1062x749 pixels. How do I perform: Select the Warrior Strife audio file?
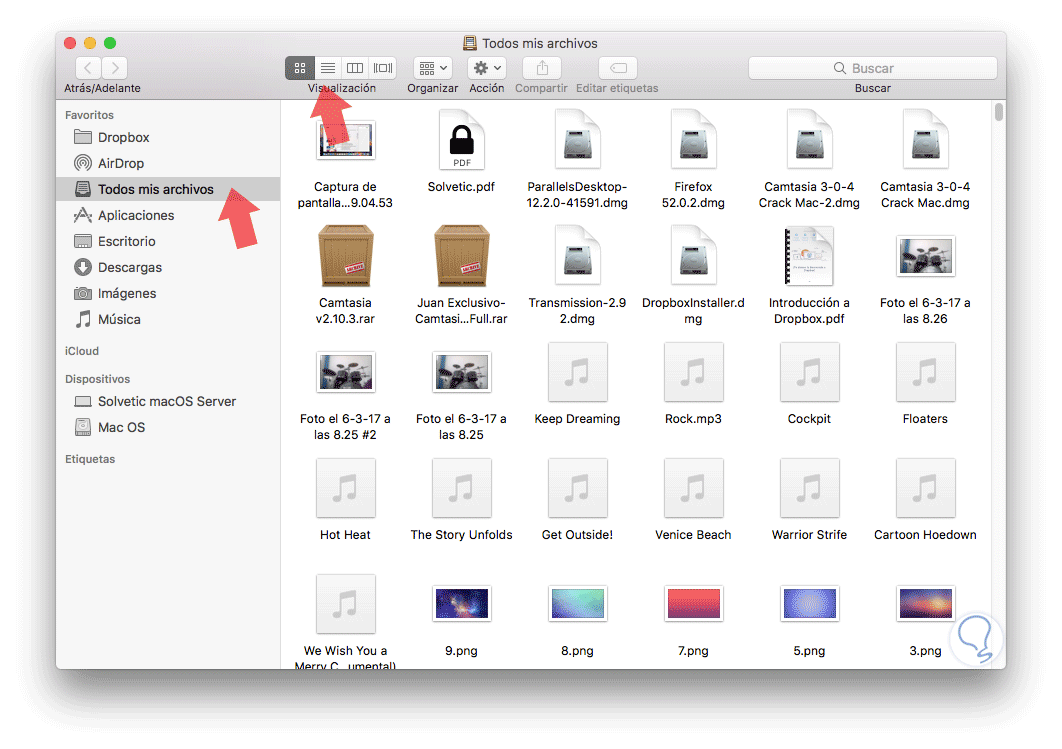pos(809,488)
